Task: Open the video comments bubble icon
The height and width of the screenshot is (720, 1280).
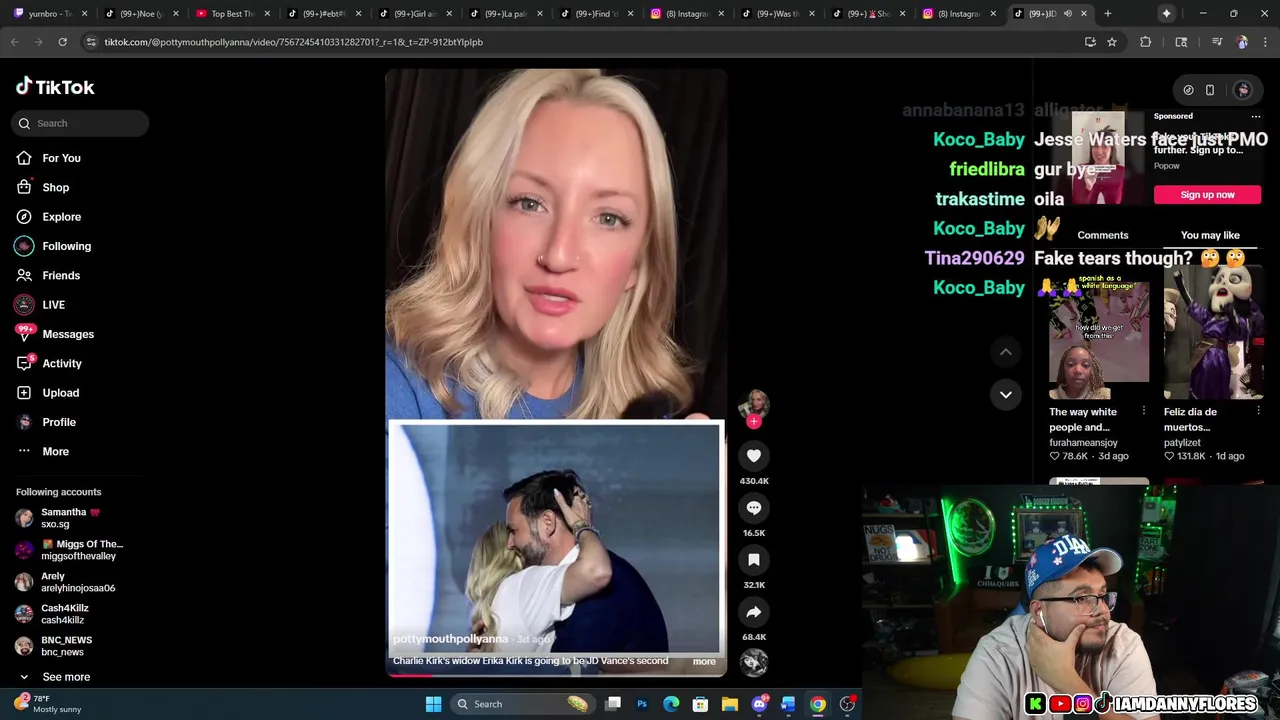Action: [x=754, y=508]
